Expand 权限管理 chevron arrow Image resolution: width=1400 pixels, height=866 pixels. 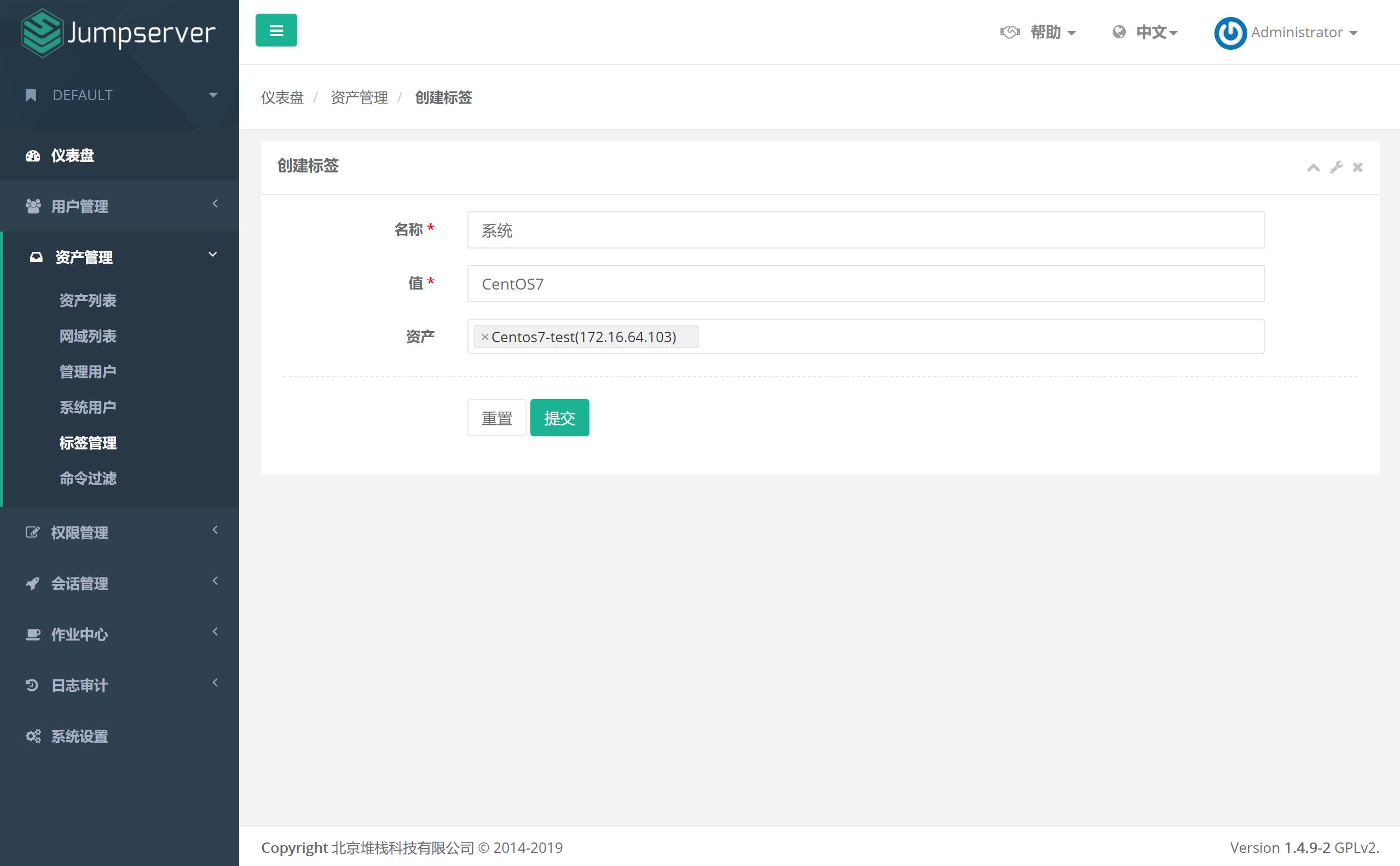215,530
